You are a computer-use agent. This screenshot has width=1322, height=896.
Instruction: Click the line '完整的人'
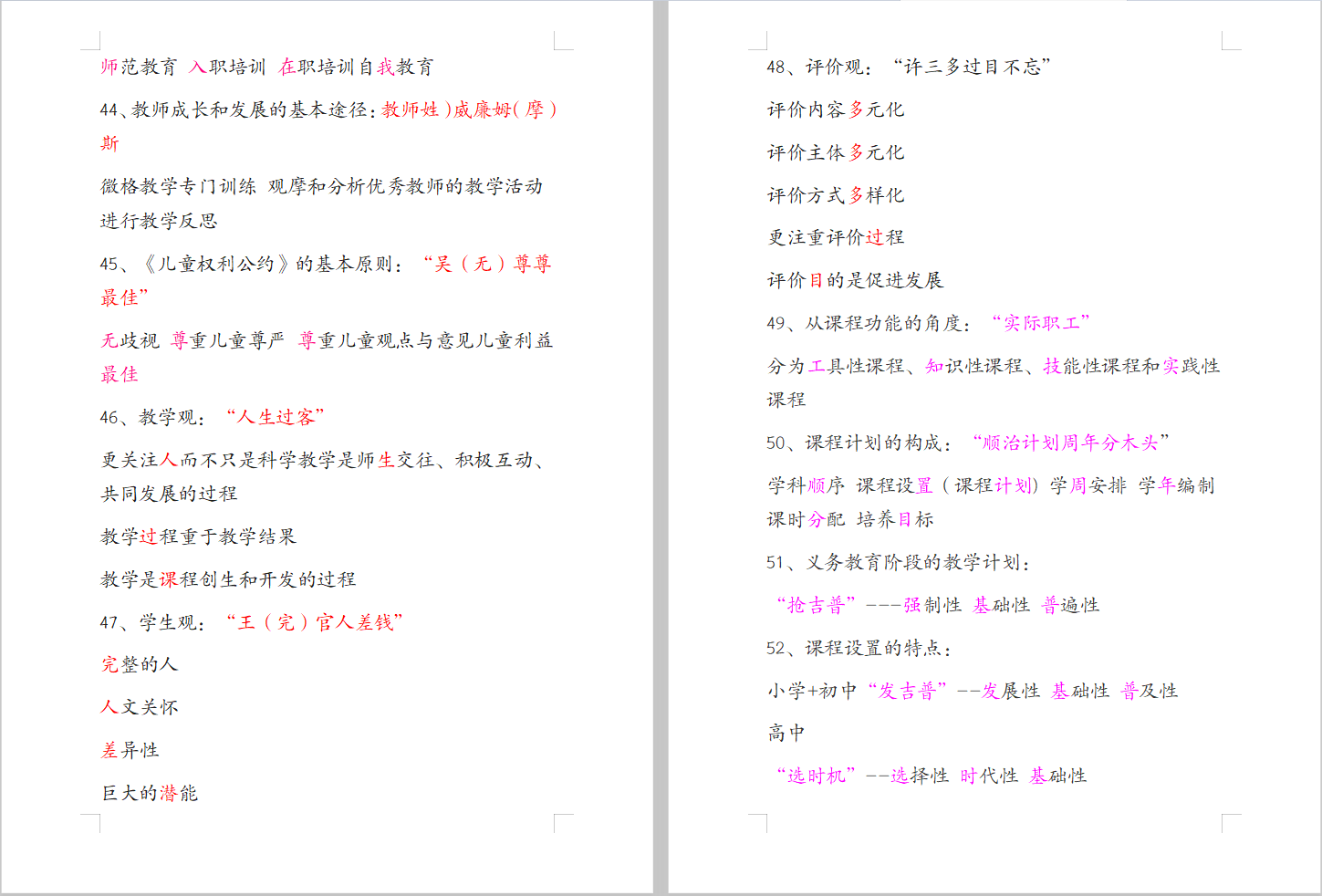(139, 664)
